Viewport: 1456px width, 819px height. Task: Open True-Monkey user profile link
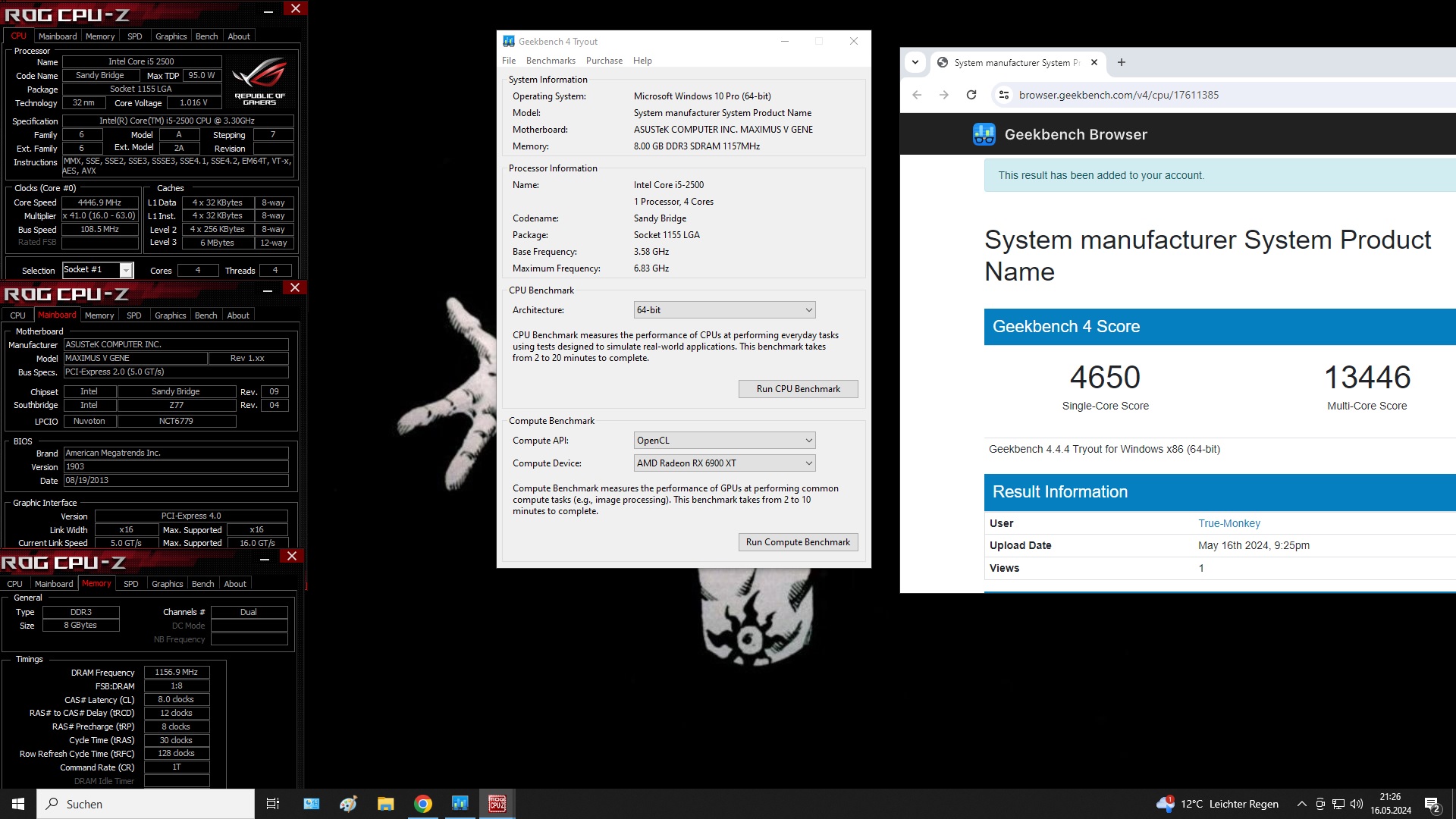point(1228,523)
